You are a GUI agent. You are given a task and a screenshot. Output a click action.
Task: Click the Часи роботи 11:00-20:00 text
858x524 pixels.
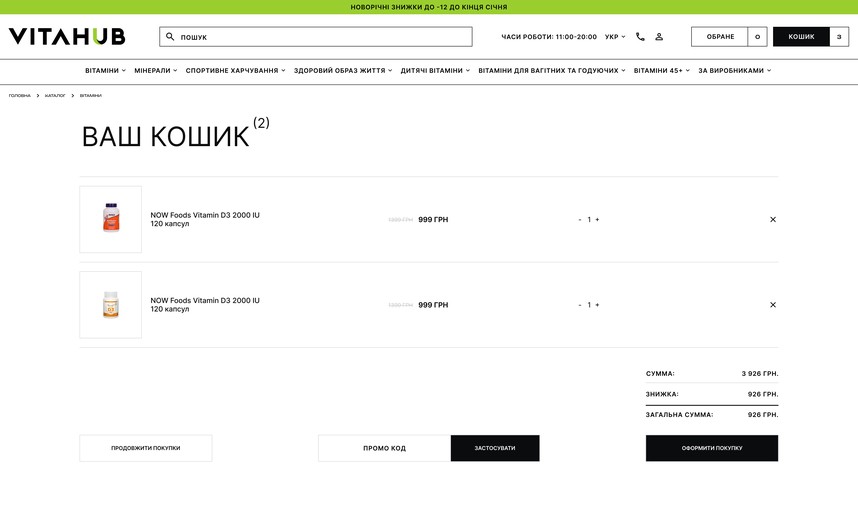coord(549,37)
